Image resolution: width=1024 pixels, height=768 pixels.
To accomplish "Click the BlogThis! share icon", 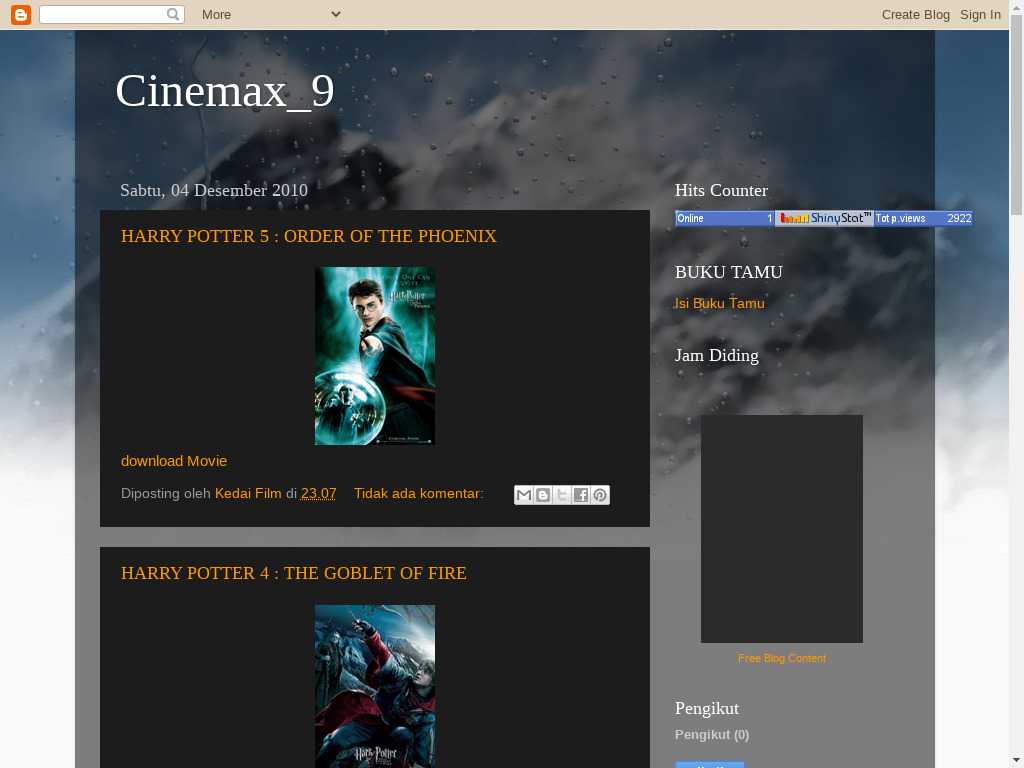I will point(543,495).
